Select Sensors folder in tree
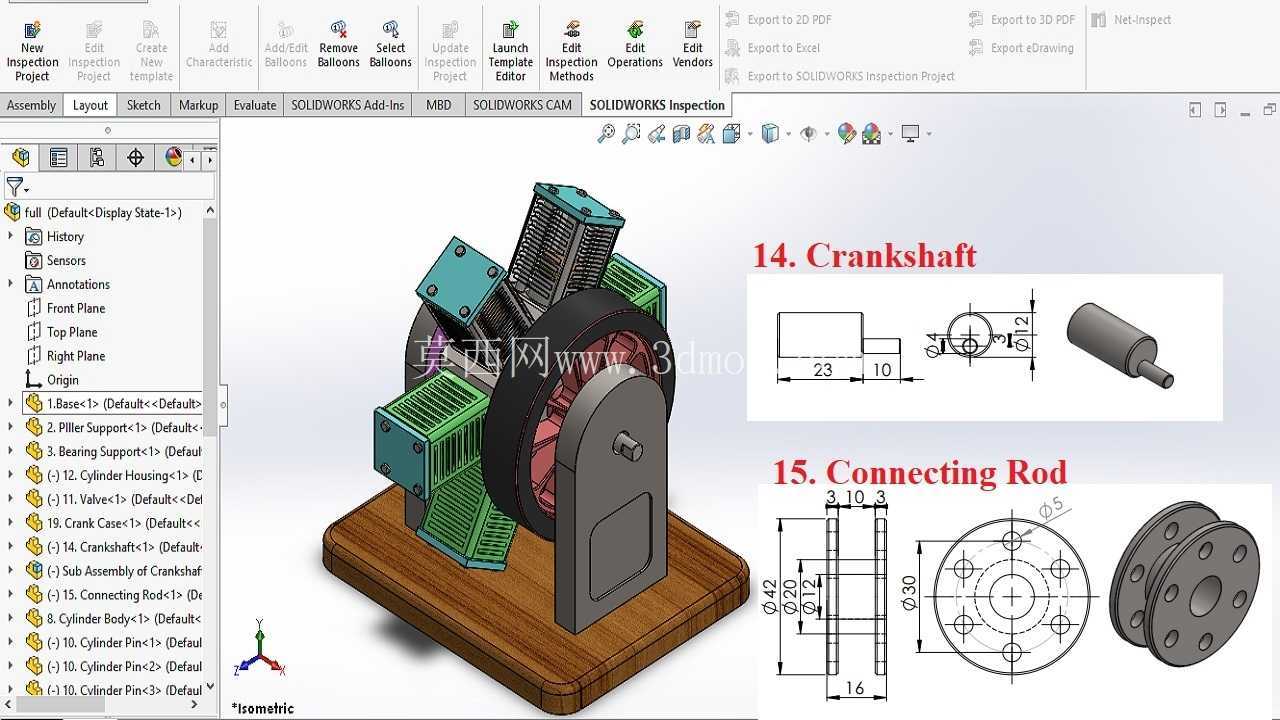1280x720 pixels. pyautogui.click(x=56, y=260)
